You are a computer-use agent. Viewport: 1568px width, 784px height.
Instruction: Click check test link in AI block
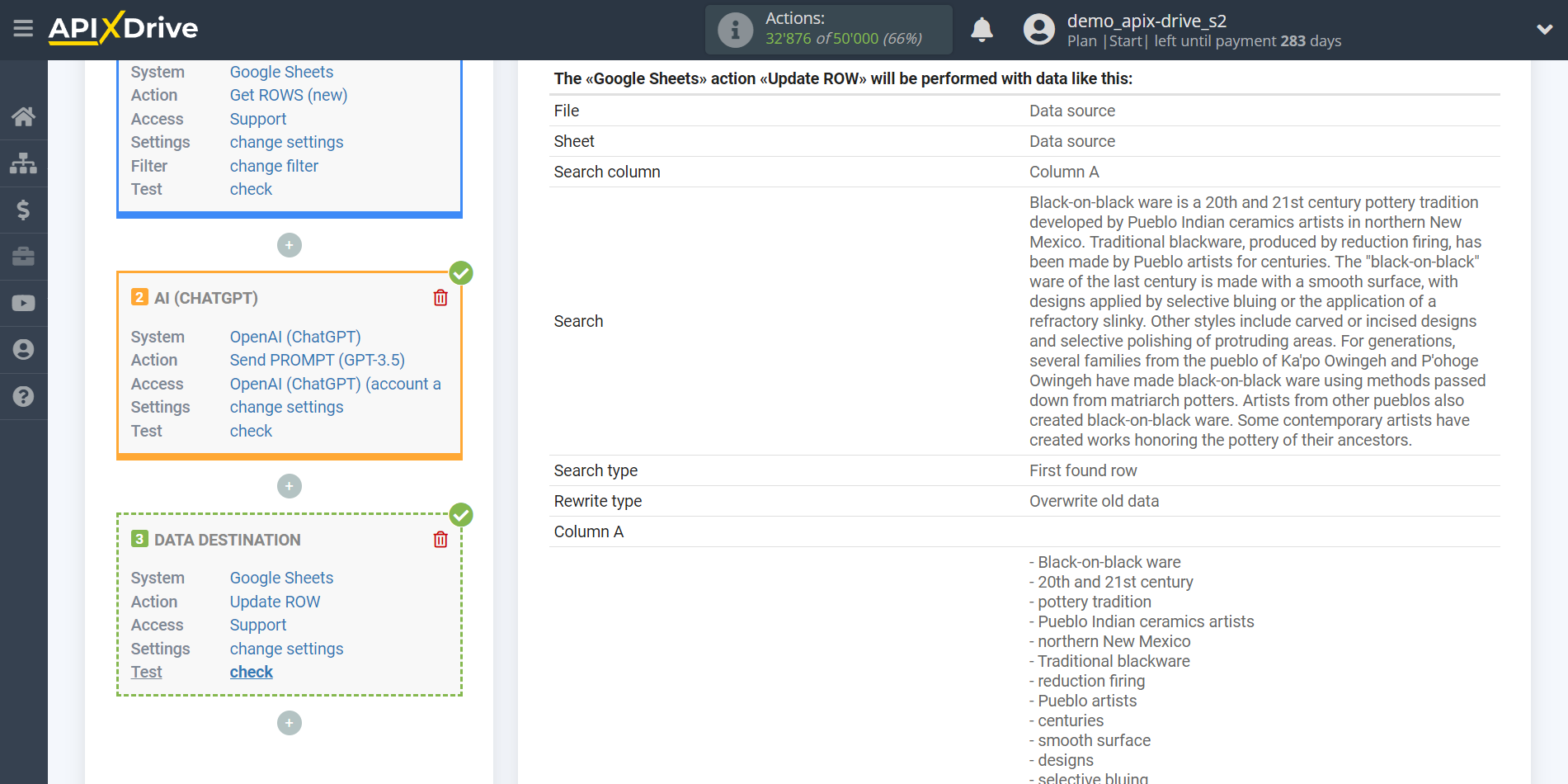(x=251, y=431)
